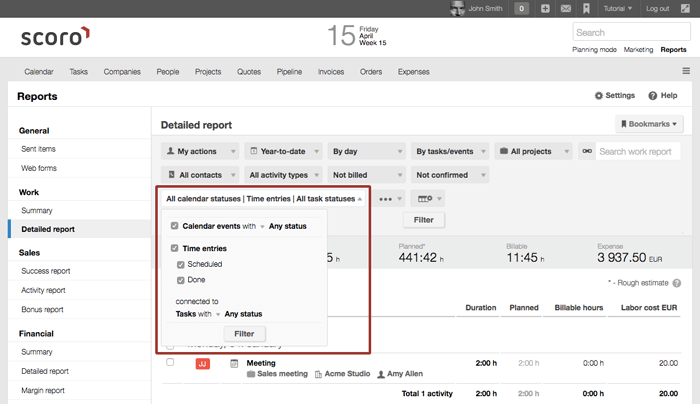Screen dimensions: 700x404
Task: Open Marketing view link
Action: [x=638, y=50]
